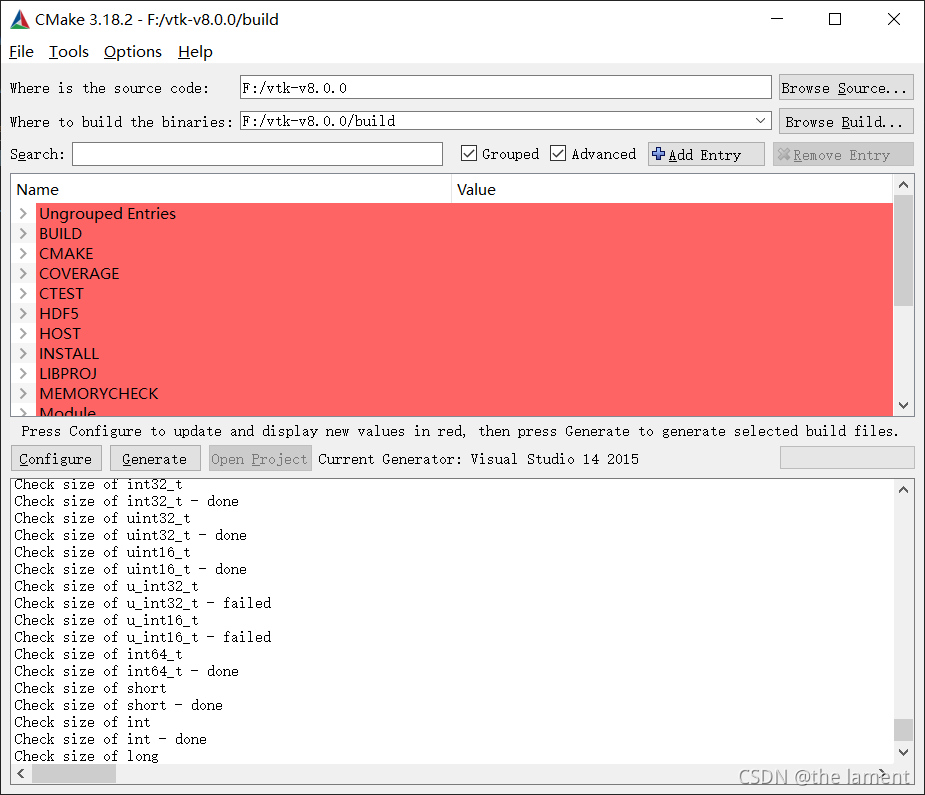925x795 pixels.
Task: Open the Help menu
Action: tap(195, 52)
